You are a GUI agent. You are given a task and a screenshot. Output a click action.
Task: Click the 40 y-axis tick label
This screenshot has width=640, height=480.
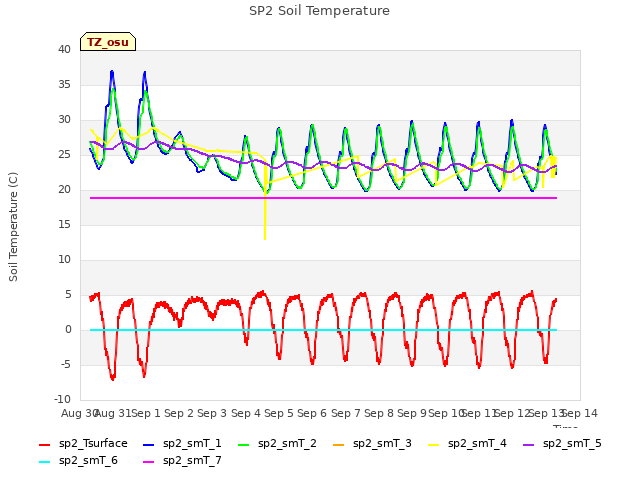tap(64, 49)
